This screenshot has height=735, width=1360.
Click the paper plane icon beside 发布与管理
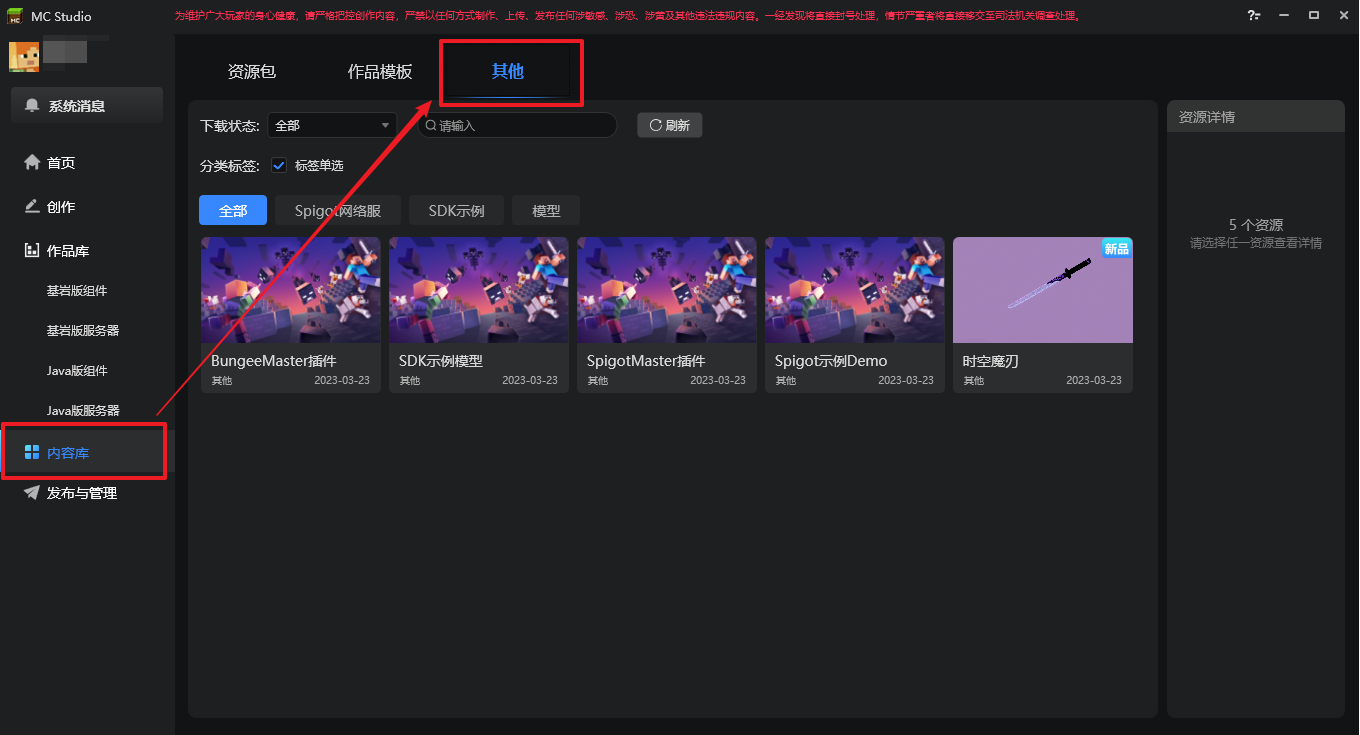[x=32, y=492]
